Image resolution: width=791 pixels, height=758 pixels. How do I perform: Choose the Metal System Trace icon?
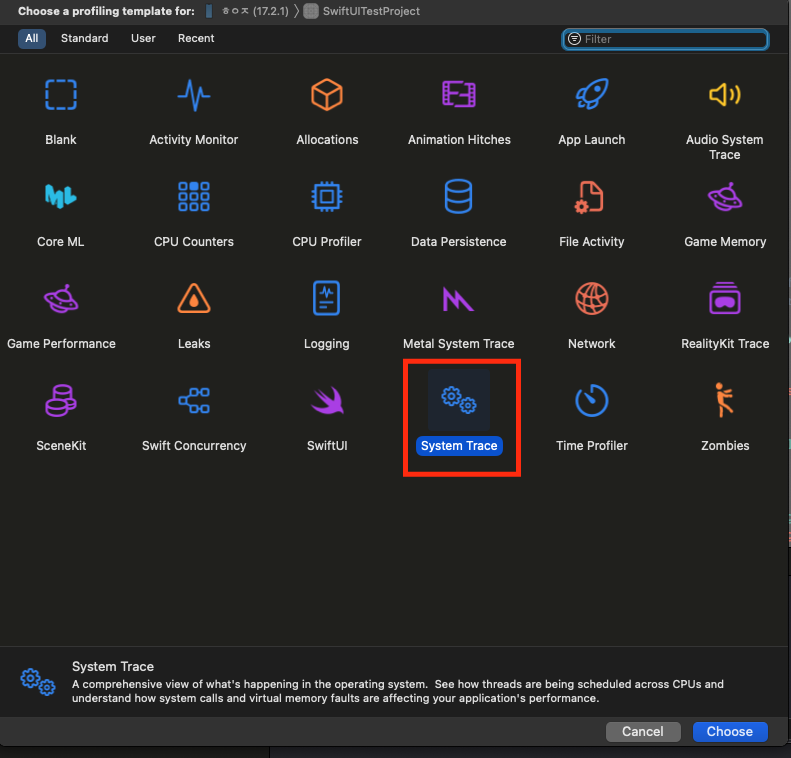(x=458, y=299)
